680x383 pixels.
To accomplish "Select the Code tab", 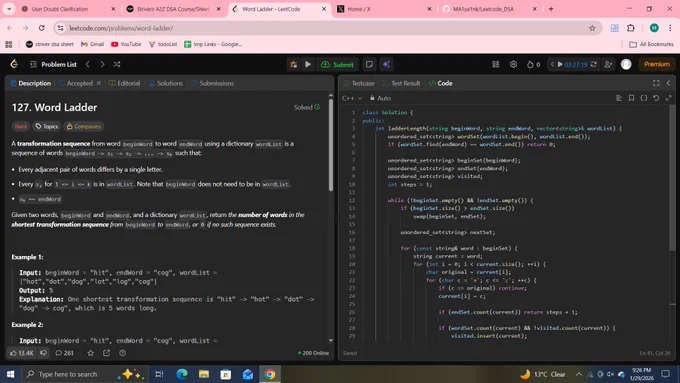I will (x=441, y=83).
